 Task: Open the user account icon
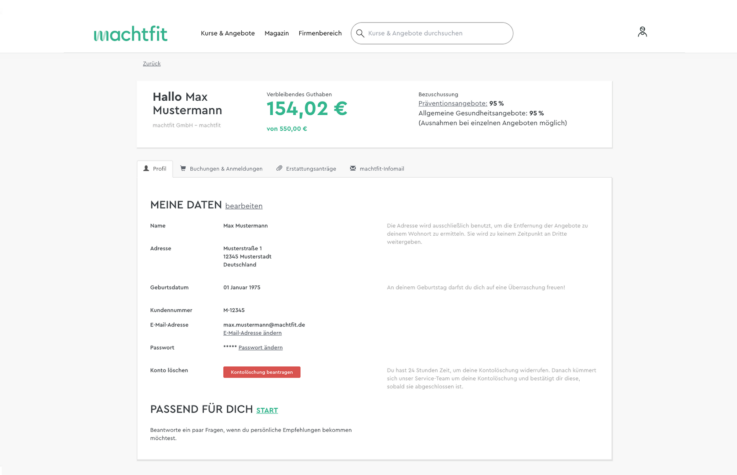(642, 32)
